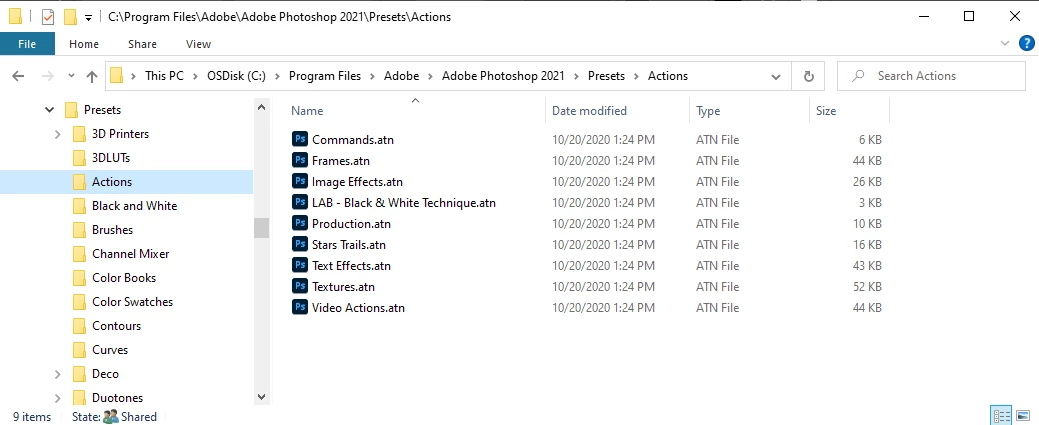The width and height of the screenshot is (1039, 425).
Task: Open the Recent locations dropdown
Action: coord(71,76)
